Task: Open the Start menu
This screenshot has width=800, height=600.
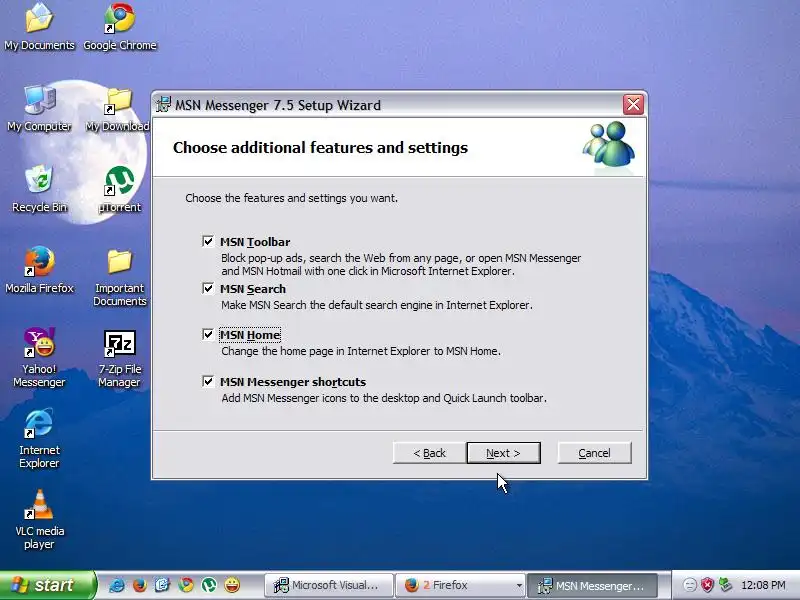Action: 47,585
